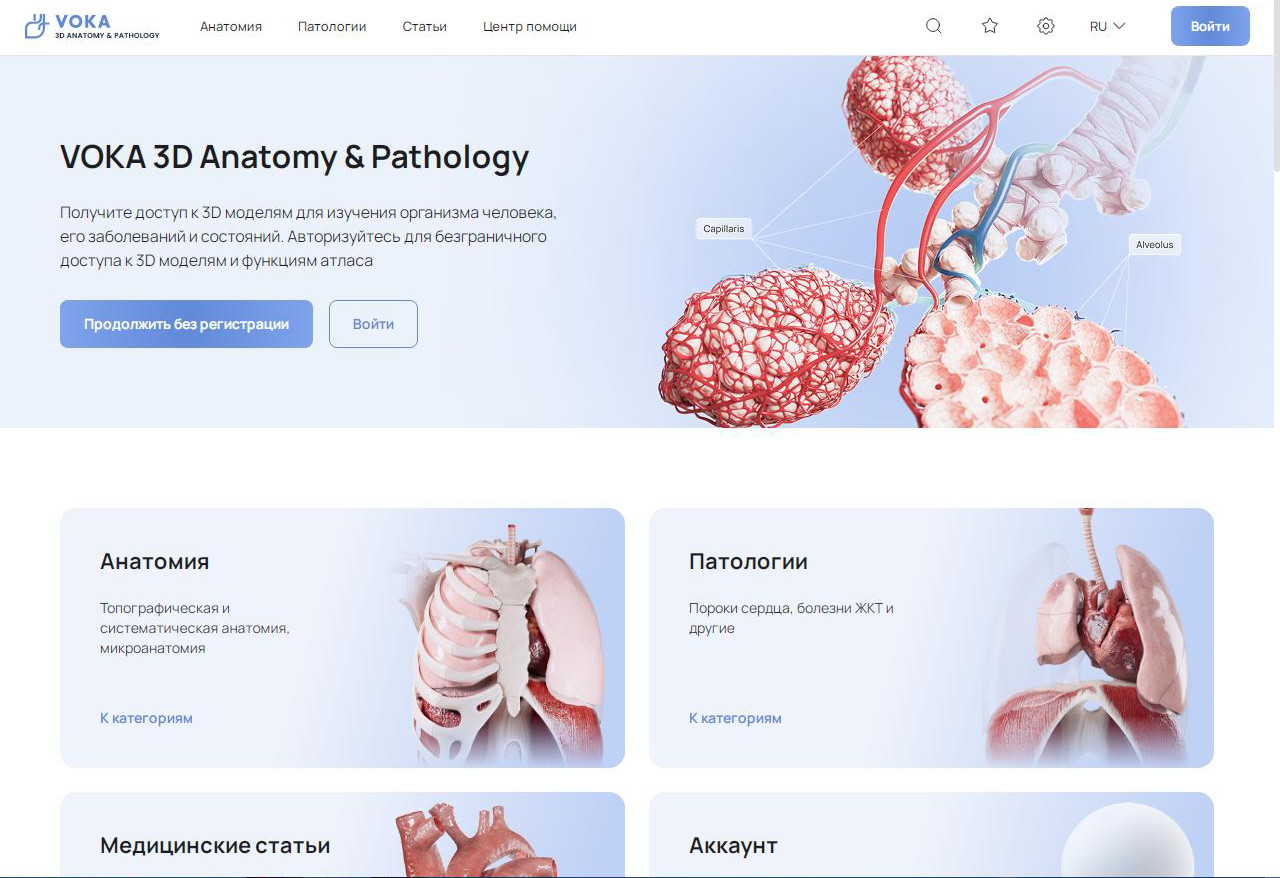The image size is (1280, 878).
Task: Go to the Статьи menu item
Action: pyautogui.click(x=425, y=27)
